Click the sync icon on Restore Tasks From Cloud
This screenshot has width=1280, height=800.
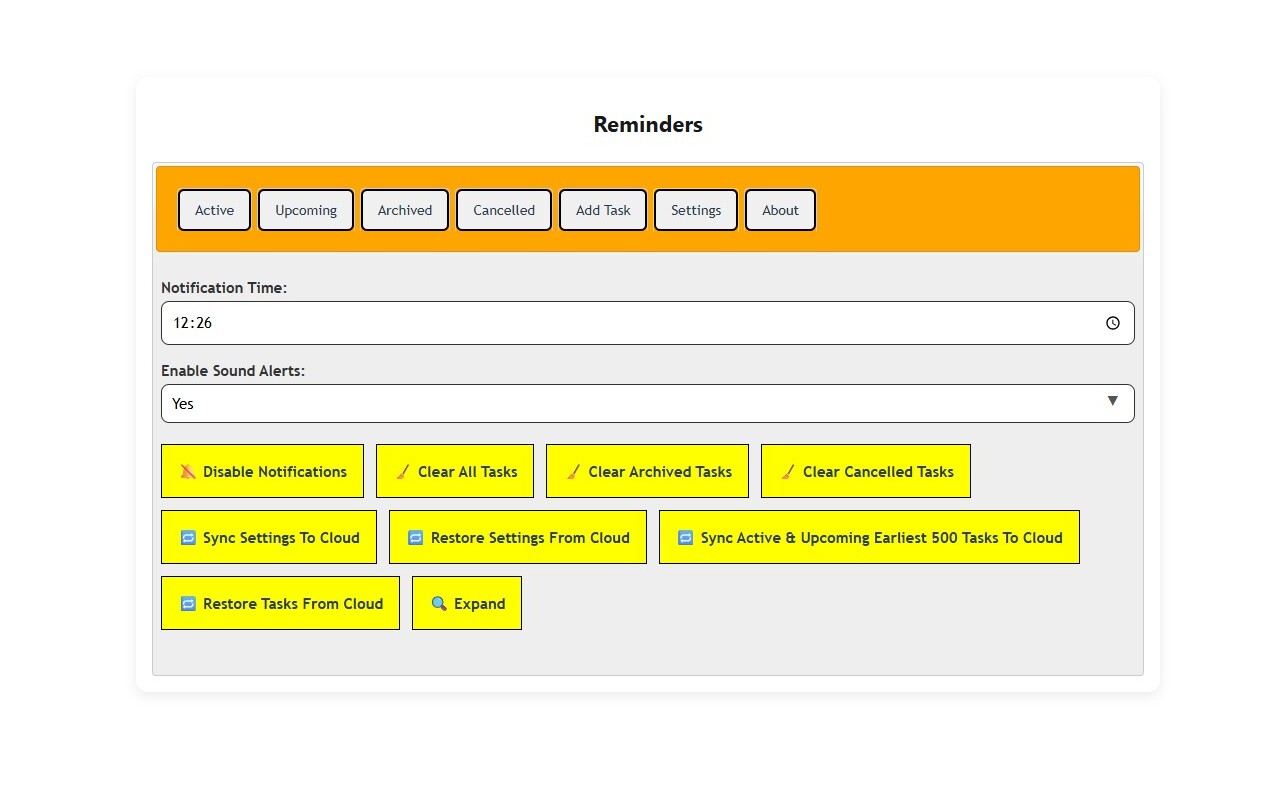(x=188, y=604)
